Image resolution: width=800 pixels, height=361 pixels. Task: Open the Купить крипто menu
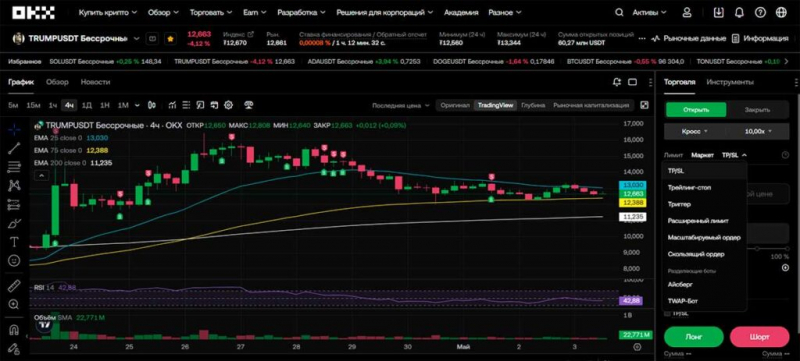(x=108, y=12)
